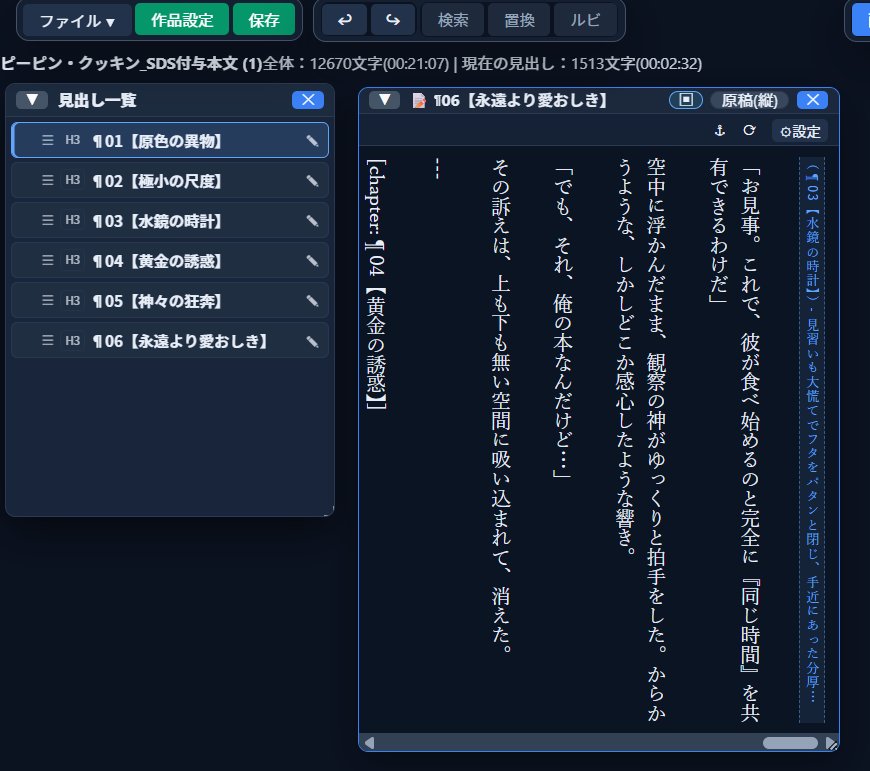Viewport: 870px width, 771px height.
Task: Click H3 level badge of ¶03 row
Action: point(73,220)
